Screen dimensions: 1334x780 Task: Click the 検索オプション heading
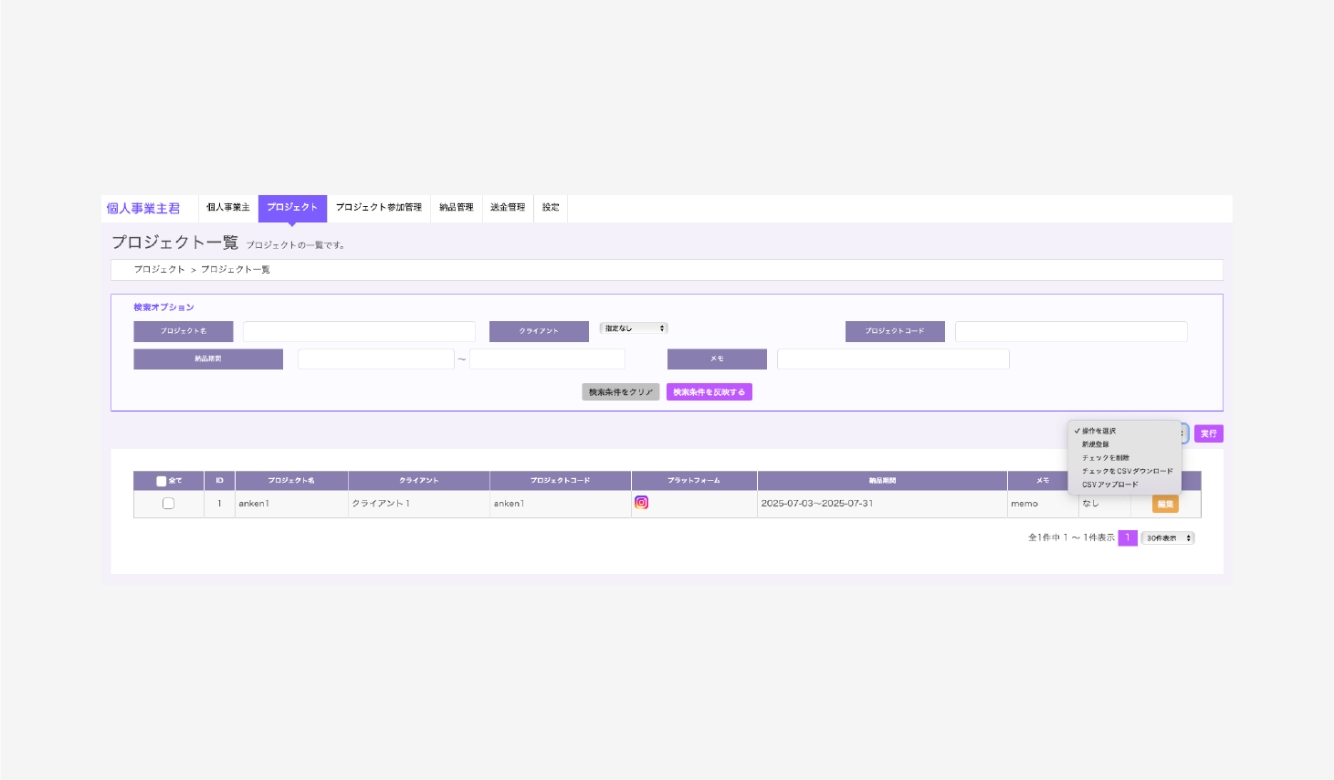tap(164, 307)
